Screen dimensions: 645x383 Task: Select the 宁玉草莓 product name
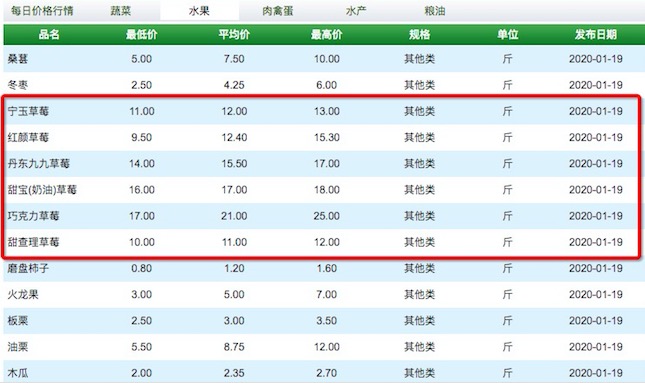click(28, 111)
